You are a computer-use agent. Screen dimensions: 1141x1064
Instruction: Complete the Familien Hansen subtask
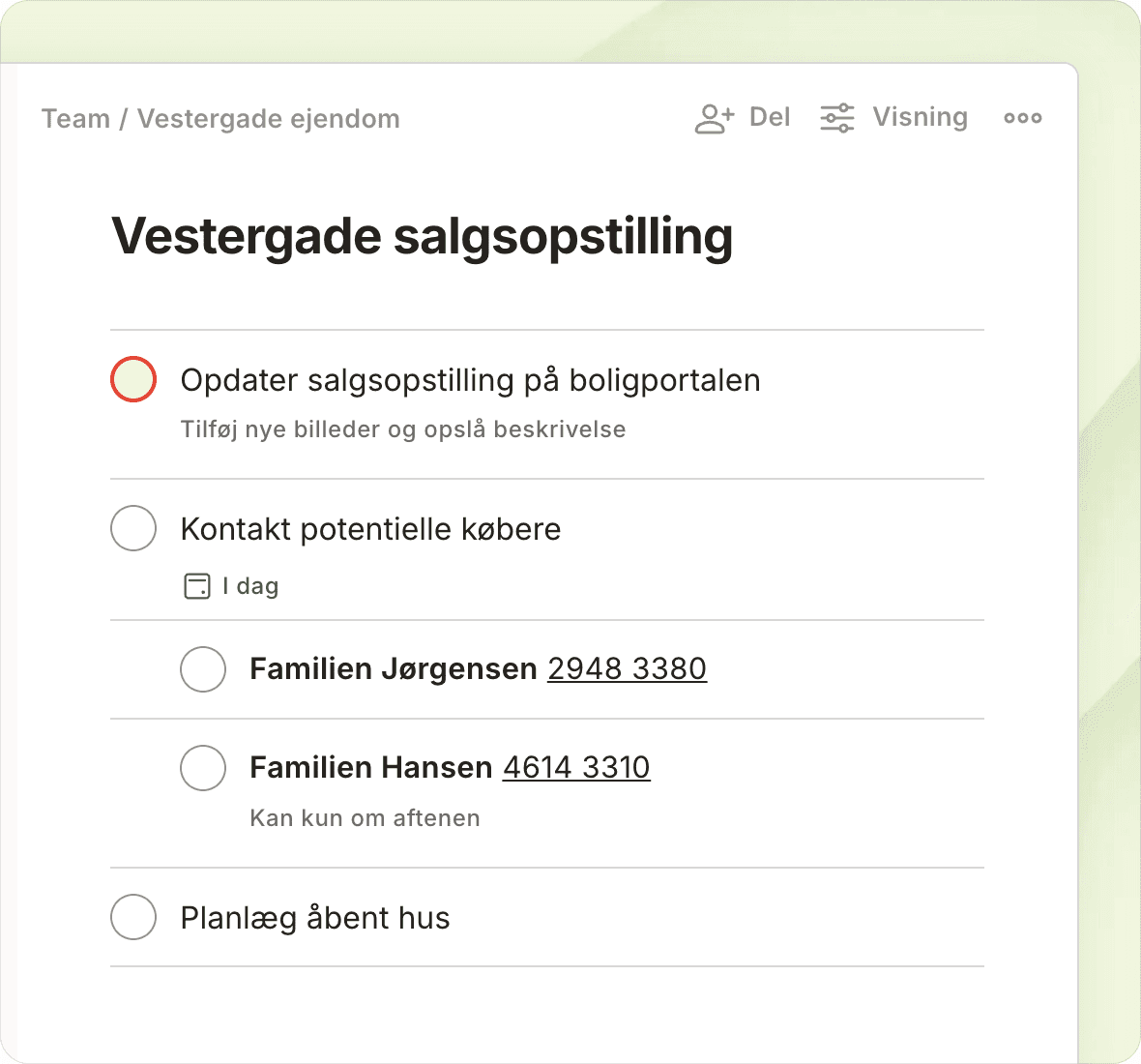203,768
